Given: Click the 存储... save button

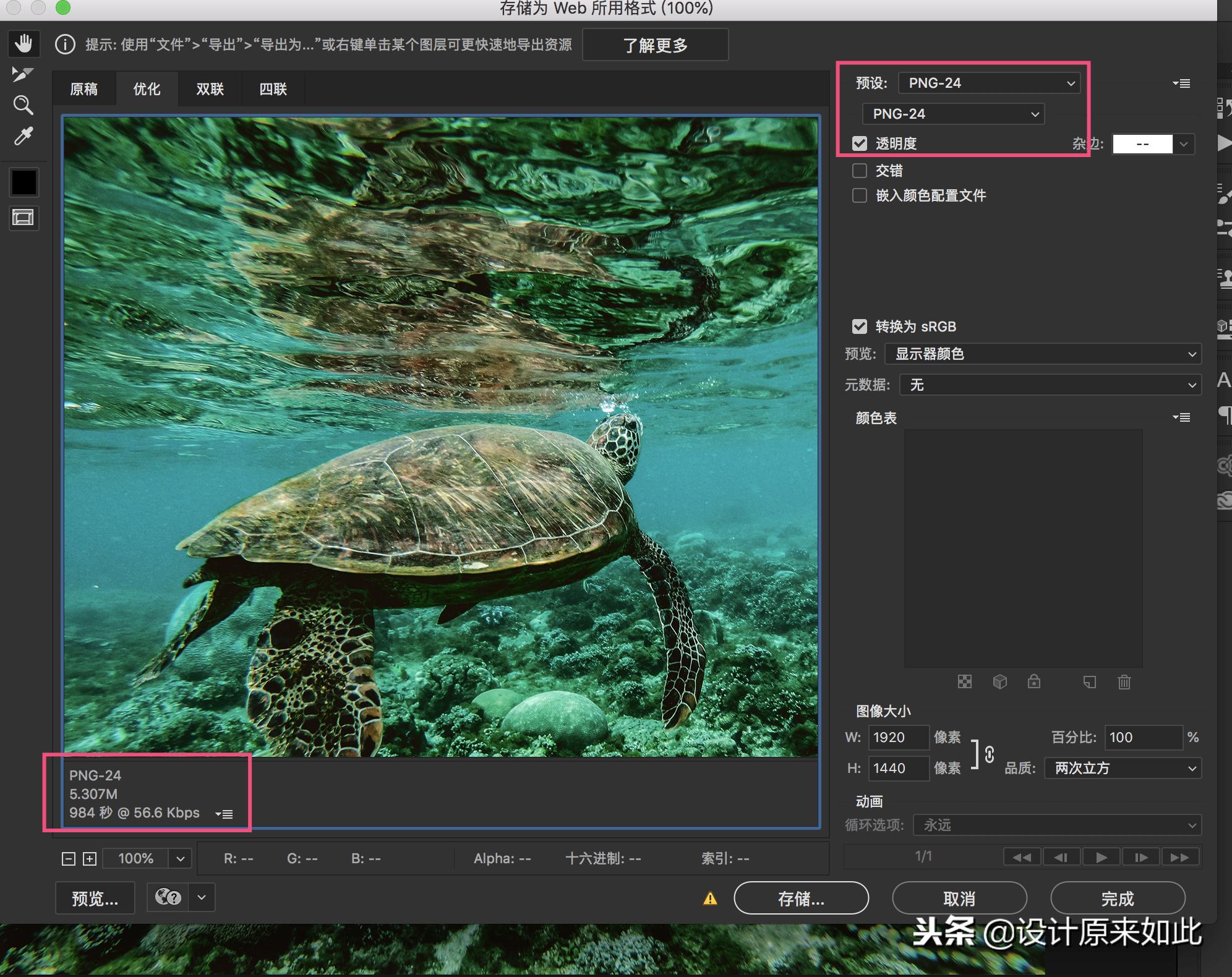Looking at the screenshot, I should [x=801, y=898].
